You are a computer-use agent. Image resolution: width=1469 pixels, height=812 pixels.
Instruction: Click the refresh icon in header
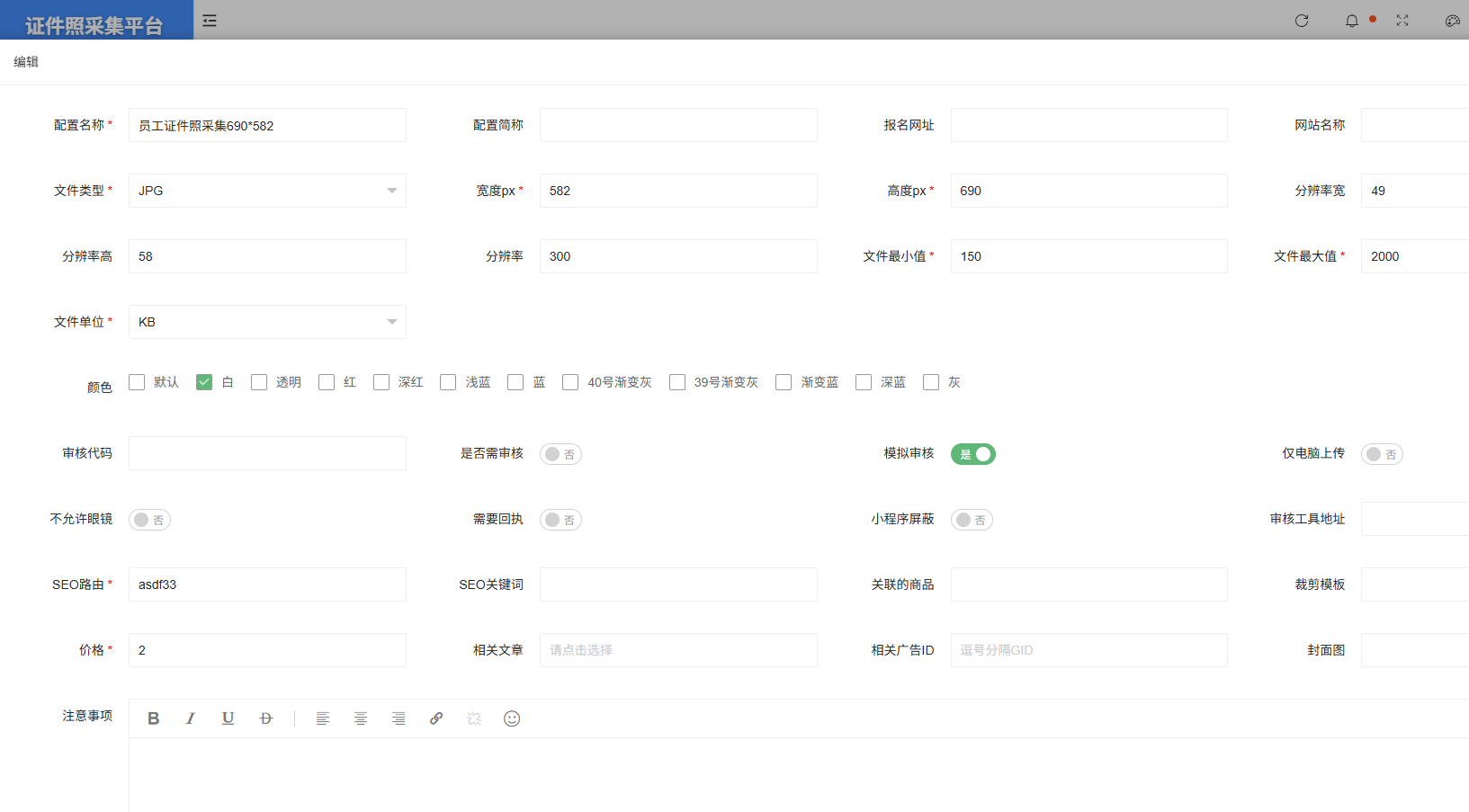(1302, 21)
